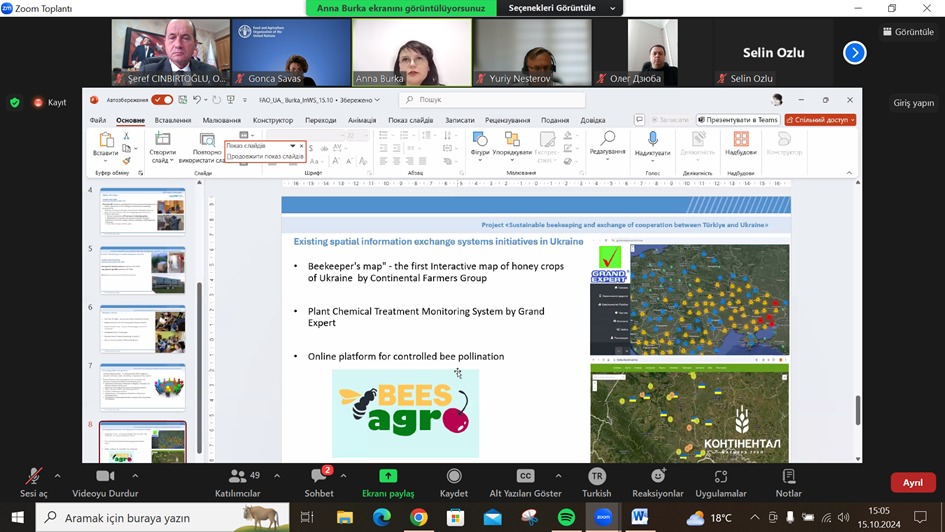Expand the caret next to Katılımcılar
Viewport: 945px width, 532px height.
[x=277, y=476]
